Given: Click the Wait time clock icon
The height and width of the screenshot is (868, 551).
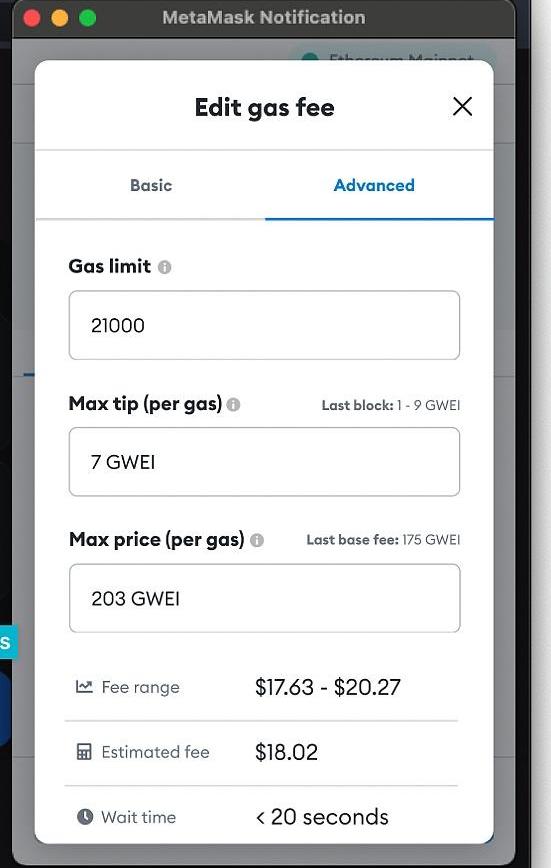Looking at the screenshot, I should point(85,817).
